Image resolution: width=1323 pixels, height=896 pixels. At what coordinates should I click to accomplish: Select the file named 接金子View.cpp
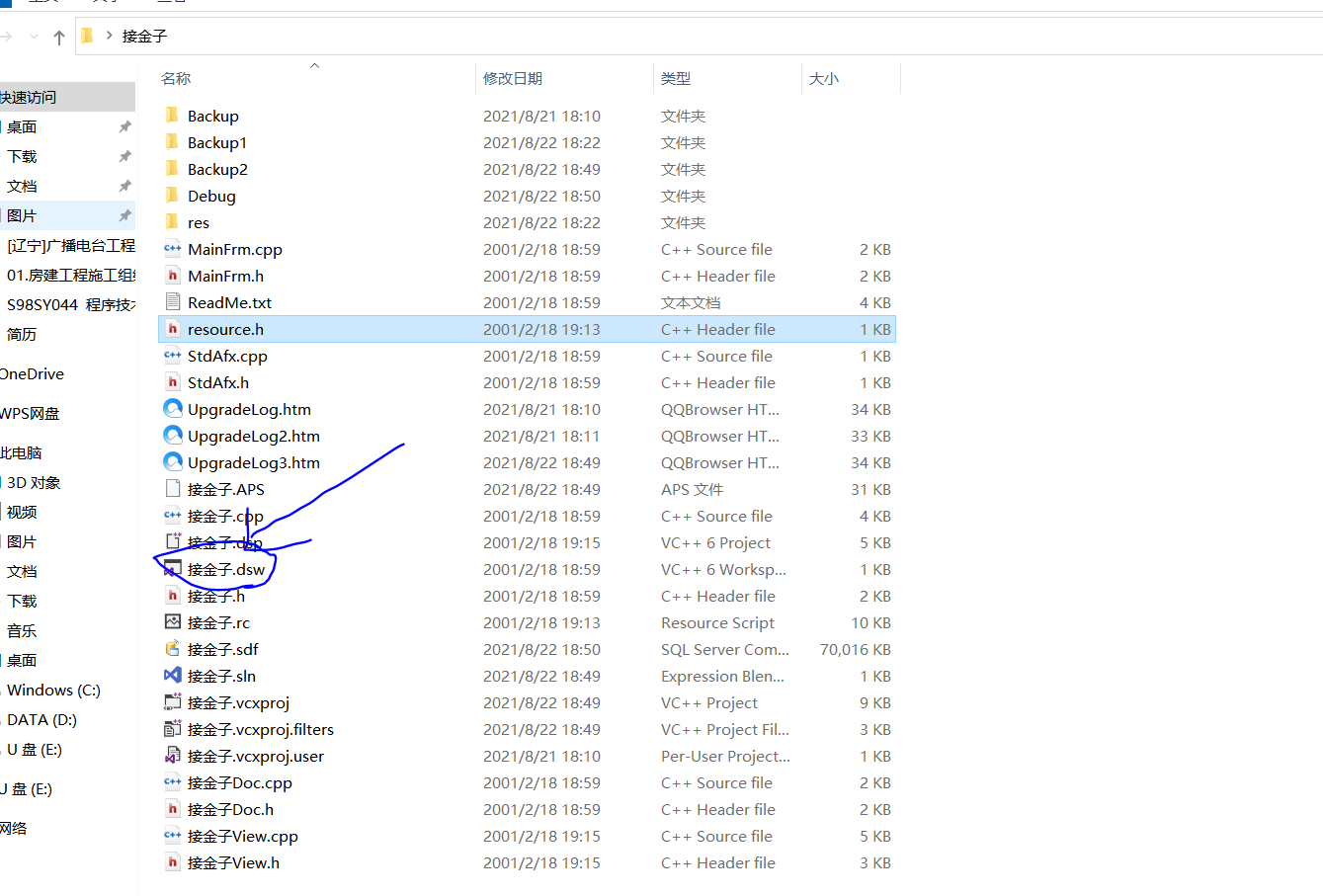coord(243,836)
